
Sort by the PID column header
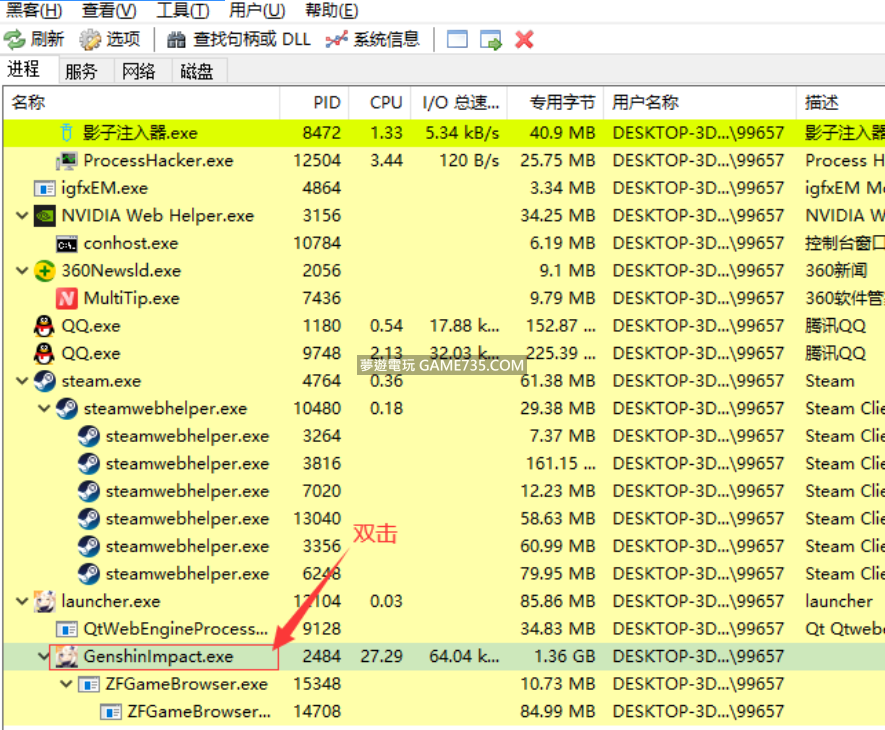coord(326,102)
